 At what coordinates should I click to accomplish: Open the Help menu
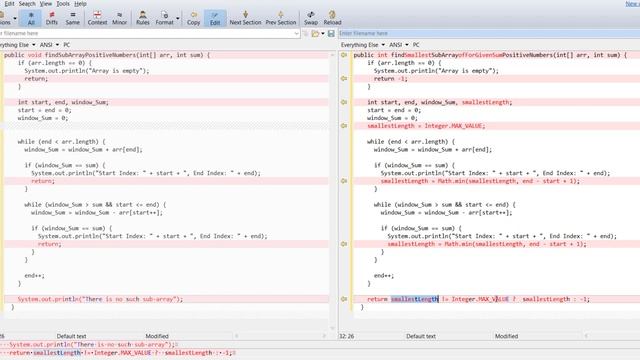pos(80,4)
